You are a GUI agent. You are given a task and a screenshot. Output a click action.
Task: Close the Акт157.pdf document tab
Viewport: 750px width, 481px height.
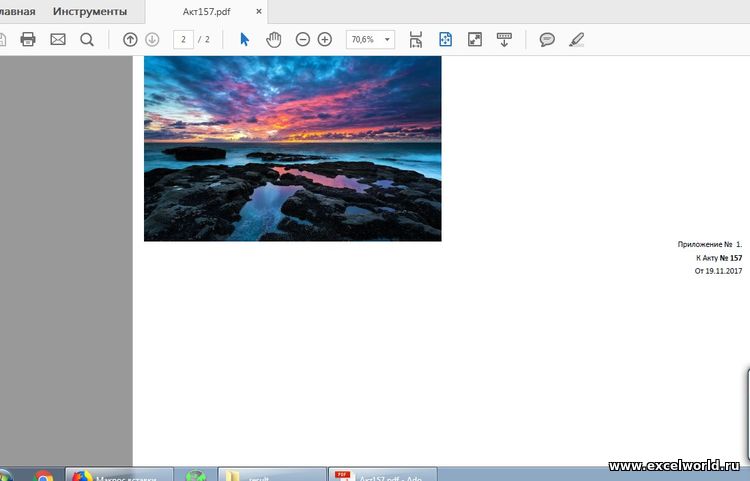click(259, 12)
